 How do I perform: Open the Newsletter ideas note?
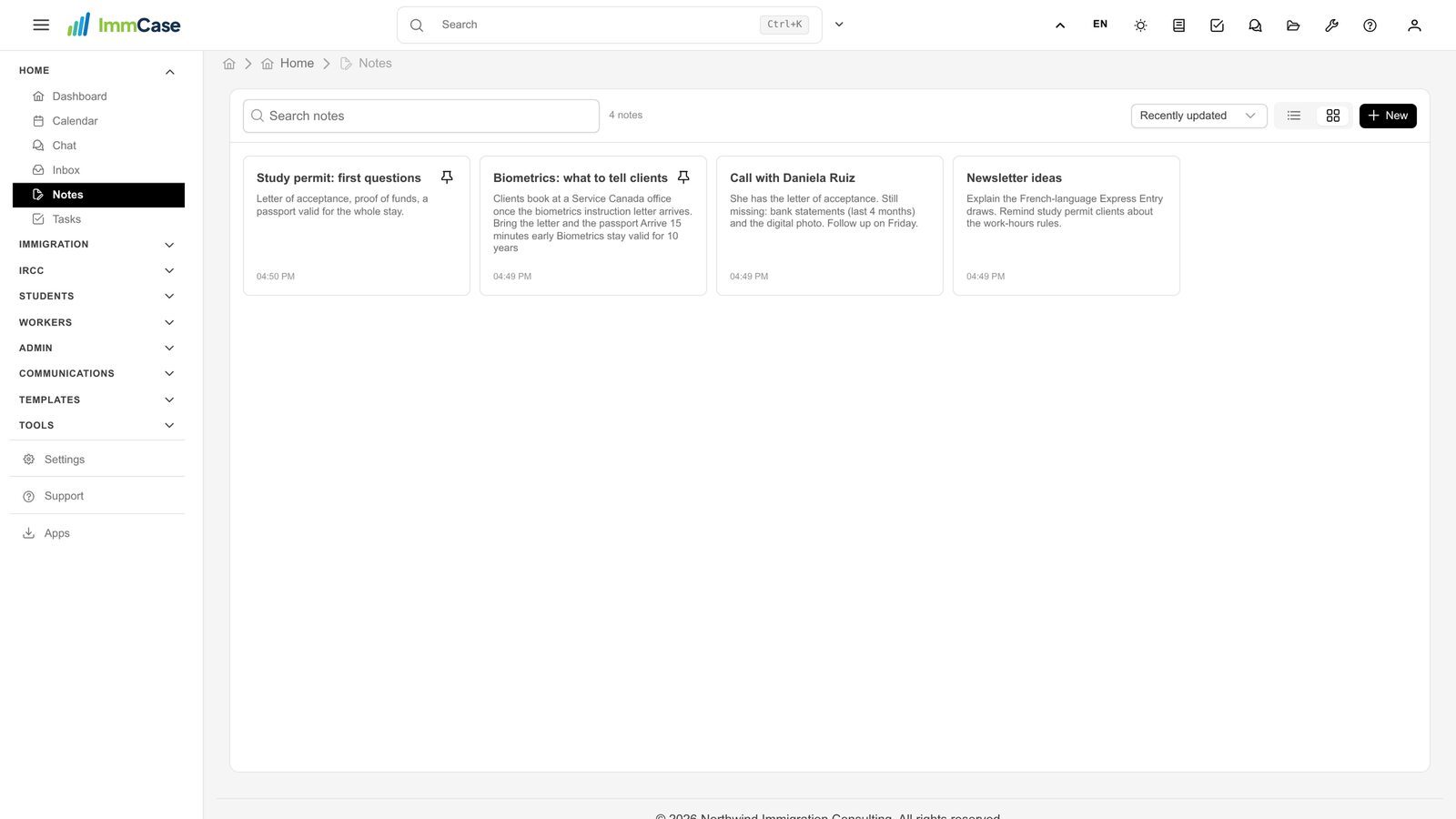coord(1067,226)
